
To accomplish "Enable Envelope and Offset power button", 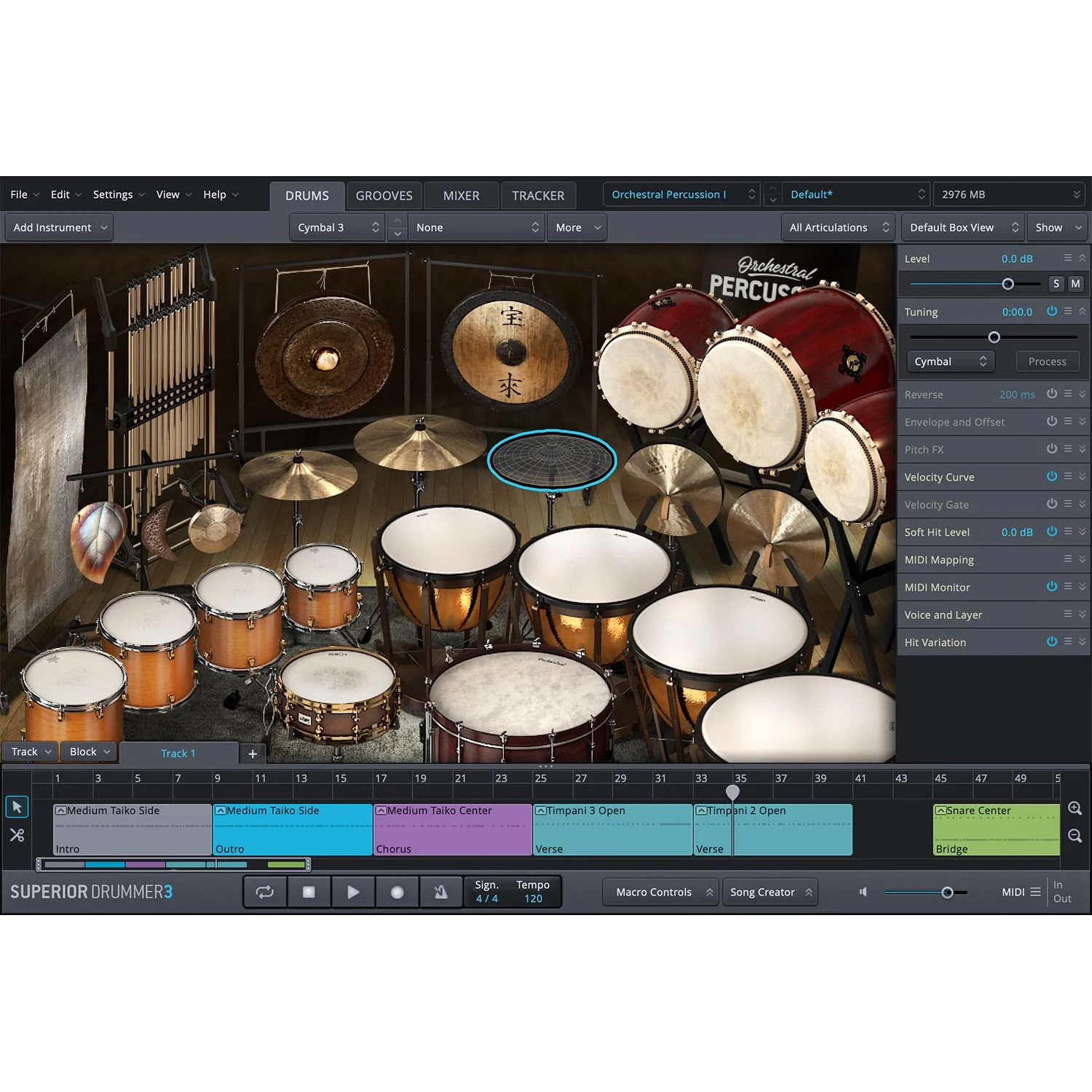I will point(1052,422).
